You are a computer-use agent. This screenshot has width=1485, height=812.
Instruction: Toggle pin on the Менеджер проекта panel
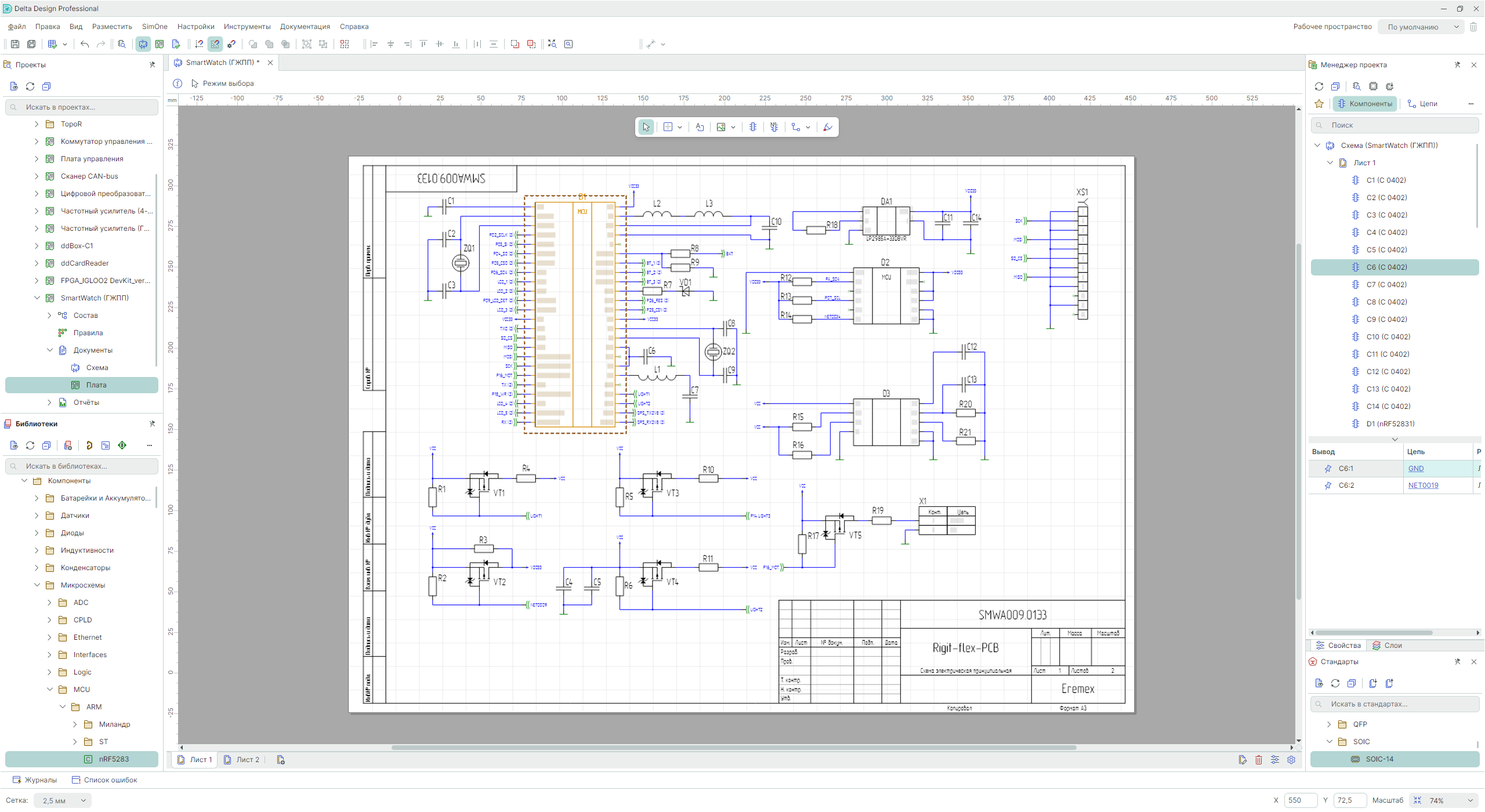point(1458,65)
